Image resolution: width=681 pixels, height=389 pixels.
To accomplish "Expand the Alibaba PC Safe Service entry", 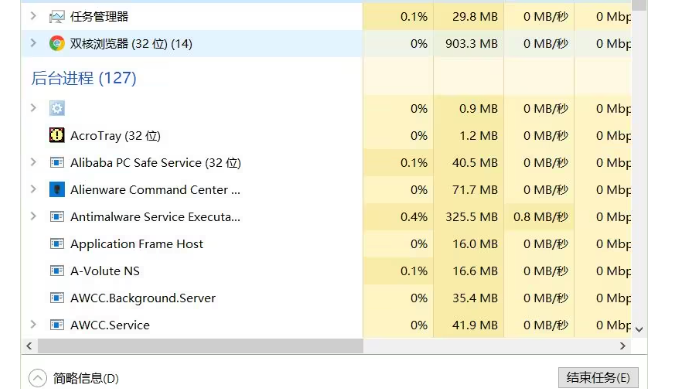I will 33,162.
